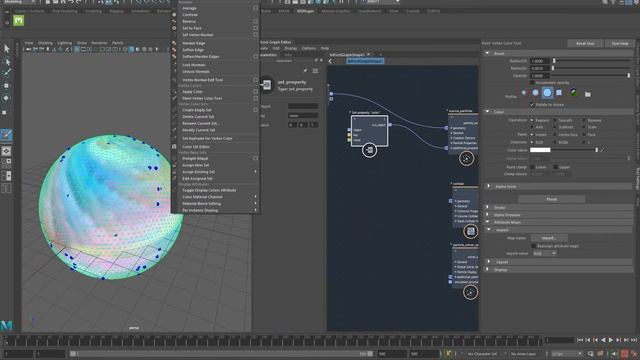The image size is (640, 360).
Task: Select the Replace color operation radio
Action: coord(532,120)
